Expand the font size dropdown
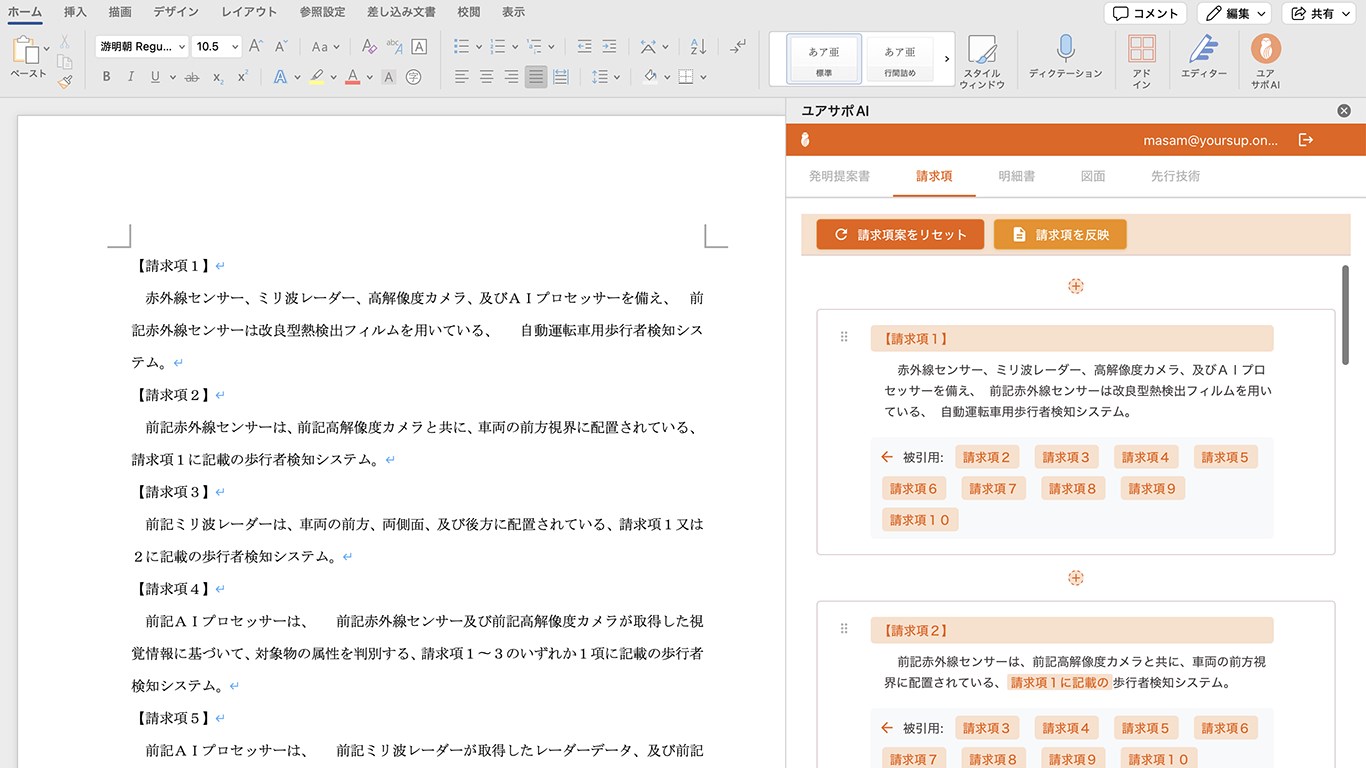The height and width of the screenshot is (768, 1366). pos(235,47)
